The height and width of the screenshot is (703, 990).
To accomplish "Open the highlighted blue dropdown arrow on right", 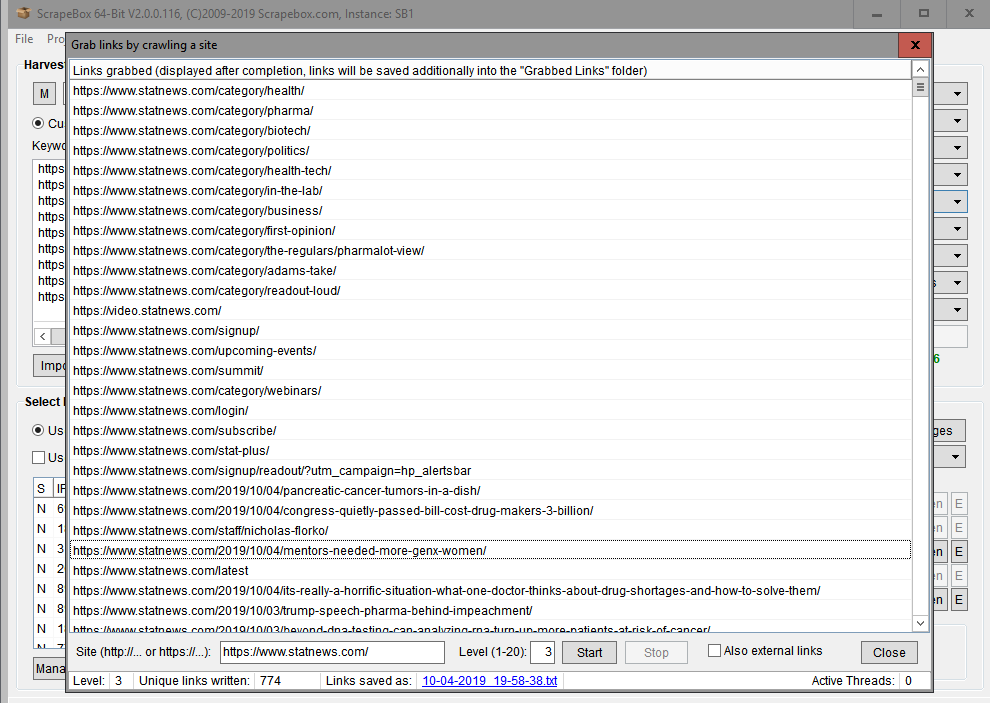I will (x=957, y=201).
